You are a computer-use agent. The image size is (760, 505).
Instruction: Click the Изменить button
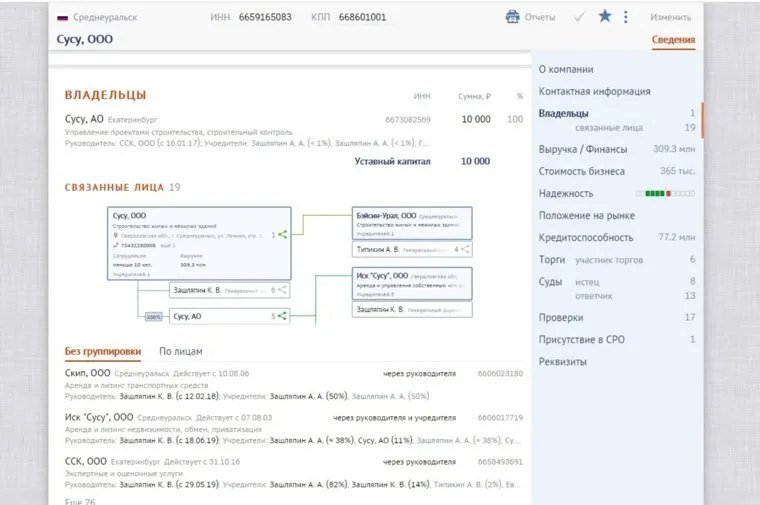coord(670,17)
